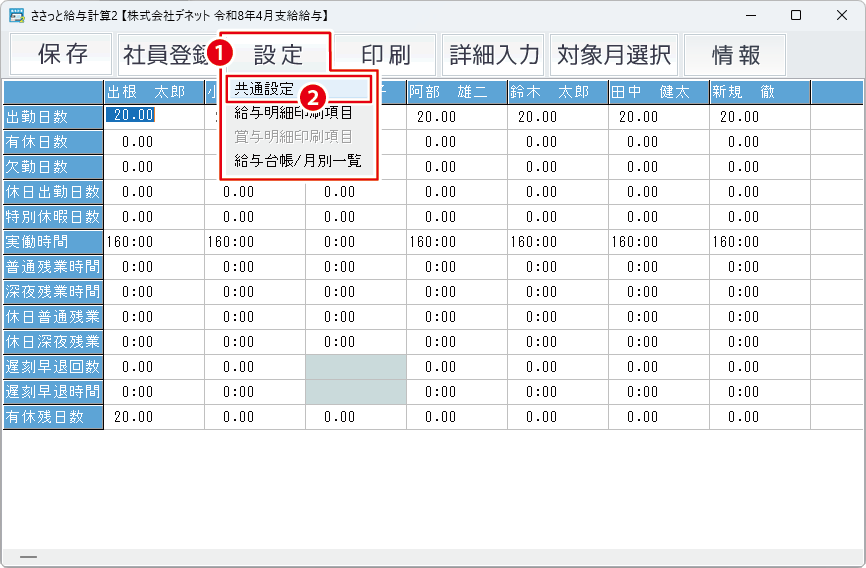This screenshot has width=866, height=568.
Task: Select 給与台帳/月別一覧 menu item
Action: (297, 160)
